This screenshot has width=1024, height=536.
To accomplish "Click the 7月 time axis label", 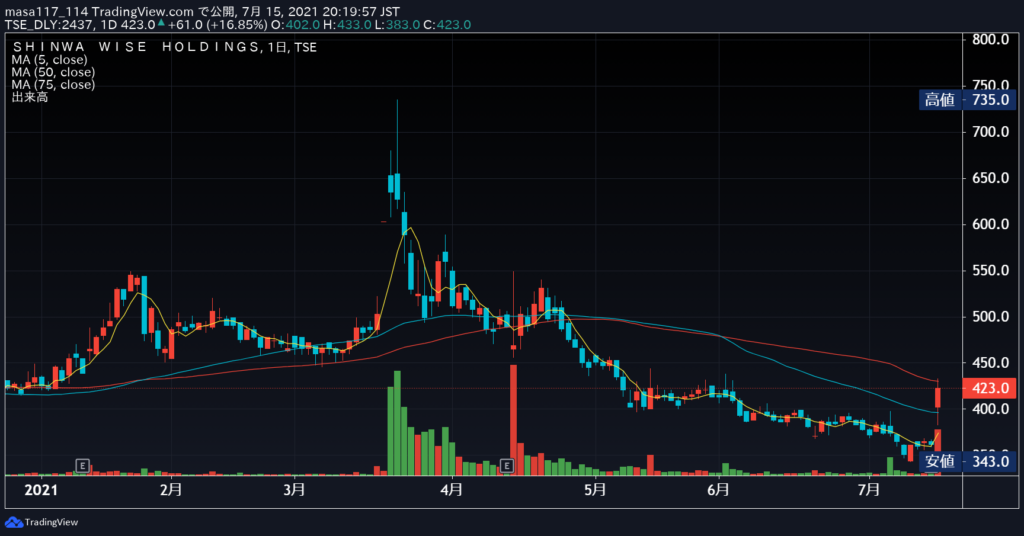I will [869, 490].
